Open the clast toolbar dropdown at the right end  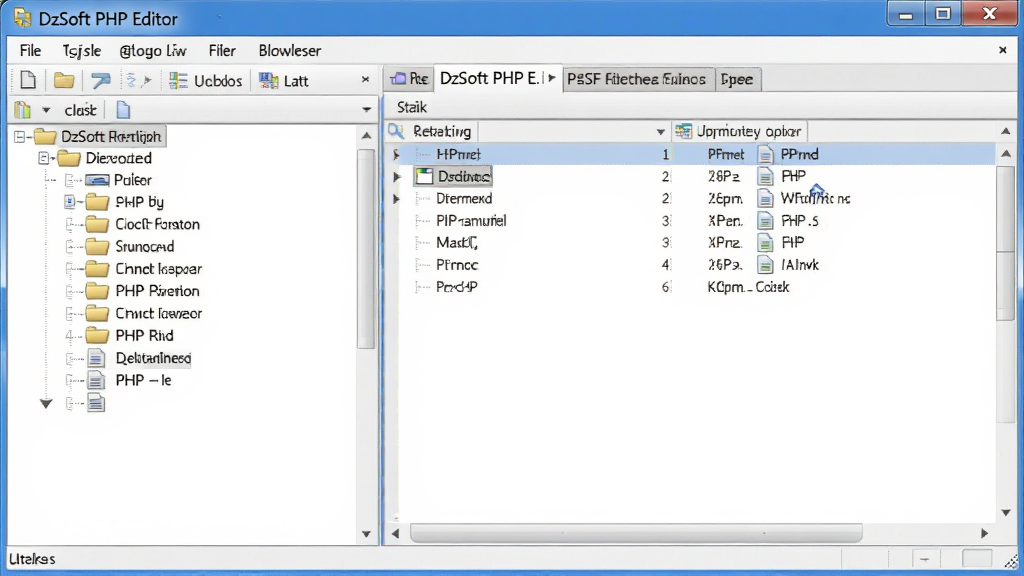pyautogui.click(x=366, y=110)
